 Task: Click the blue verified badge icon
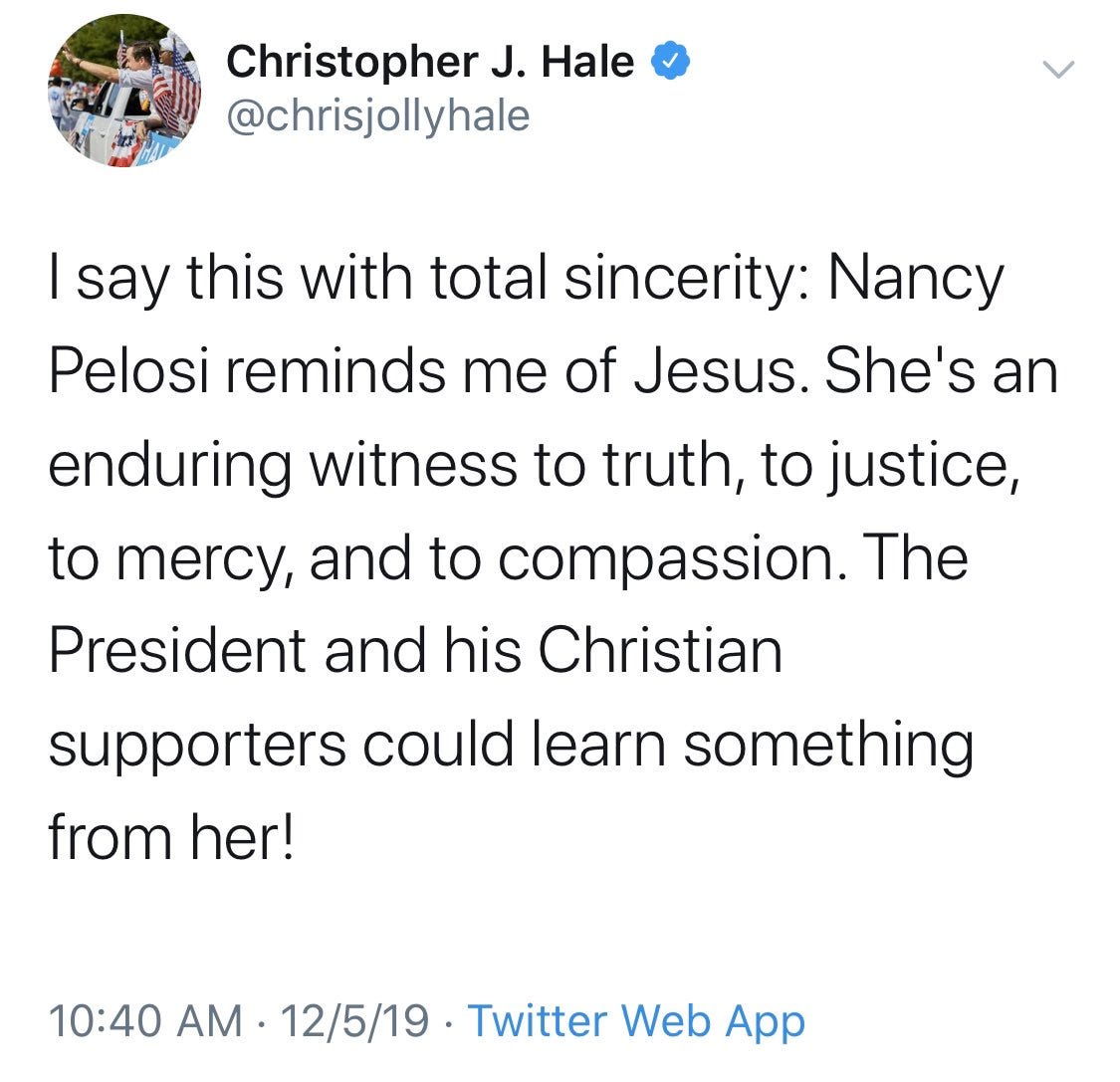[670, 61]
